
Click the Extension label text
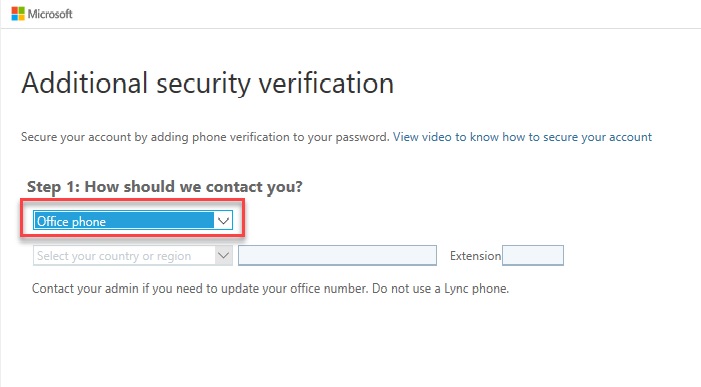[475, 256]
